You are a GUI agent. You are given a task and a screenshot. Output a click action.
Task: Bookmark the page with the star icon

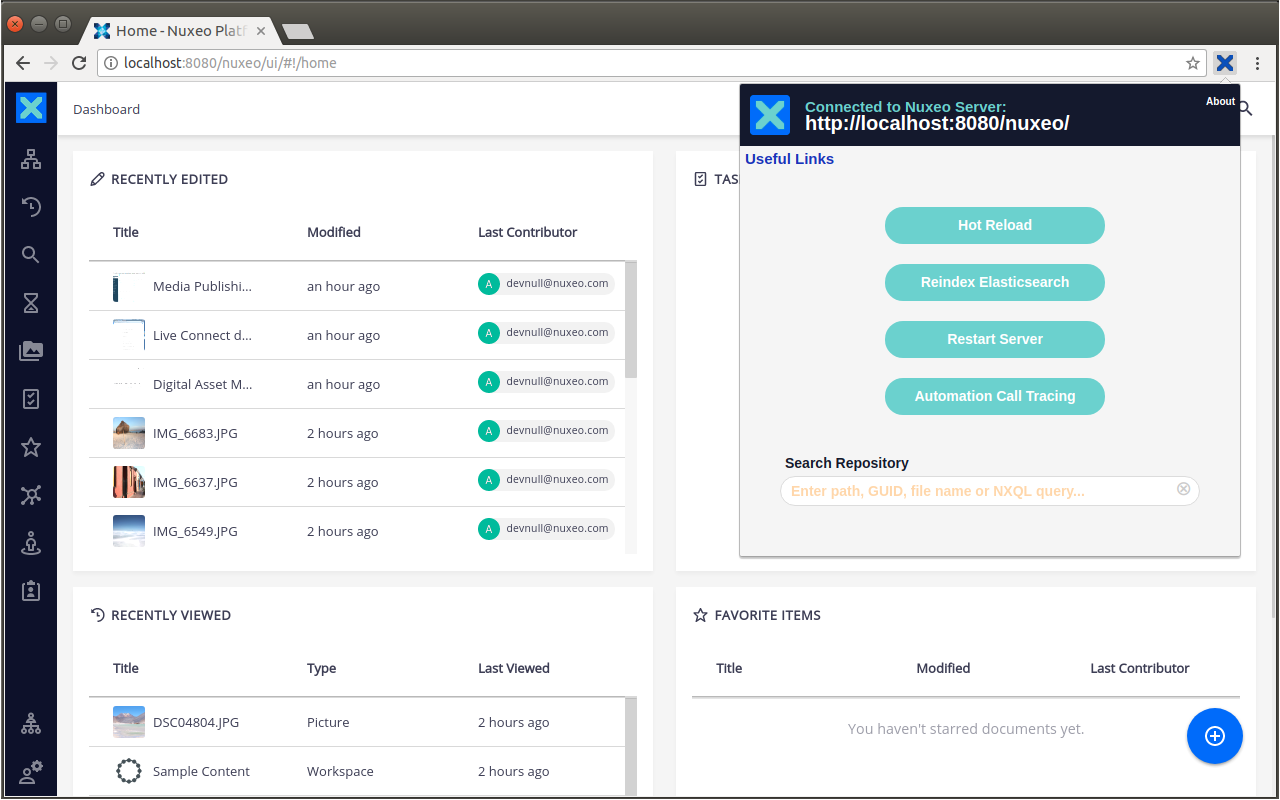pos(1193,63)
